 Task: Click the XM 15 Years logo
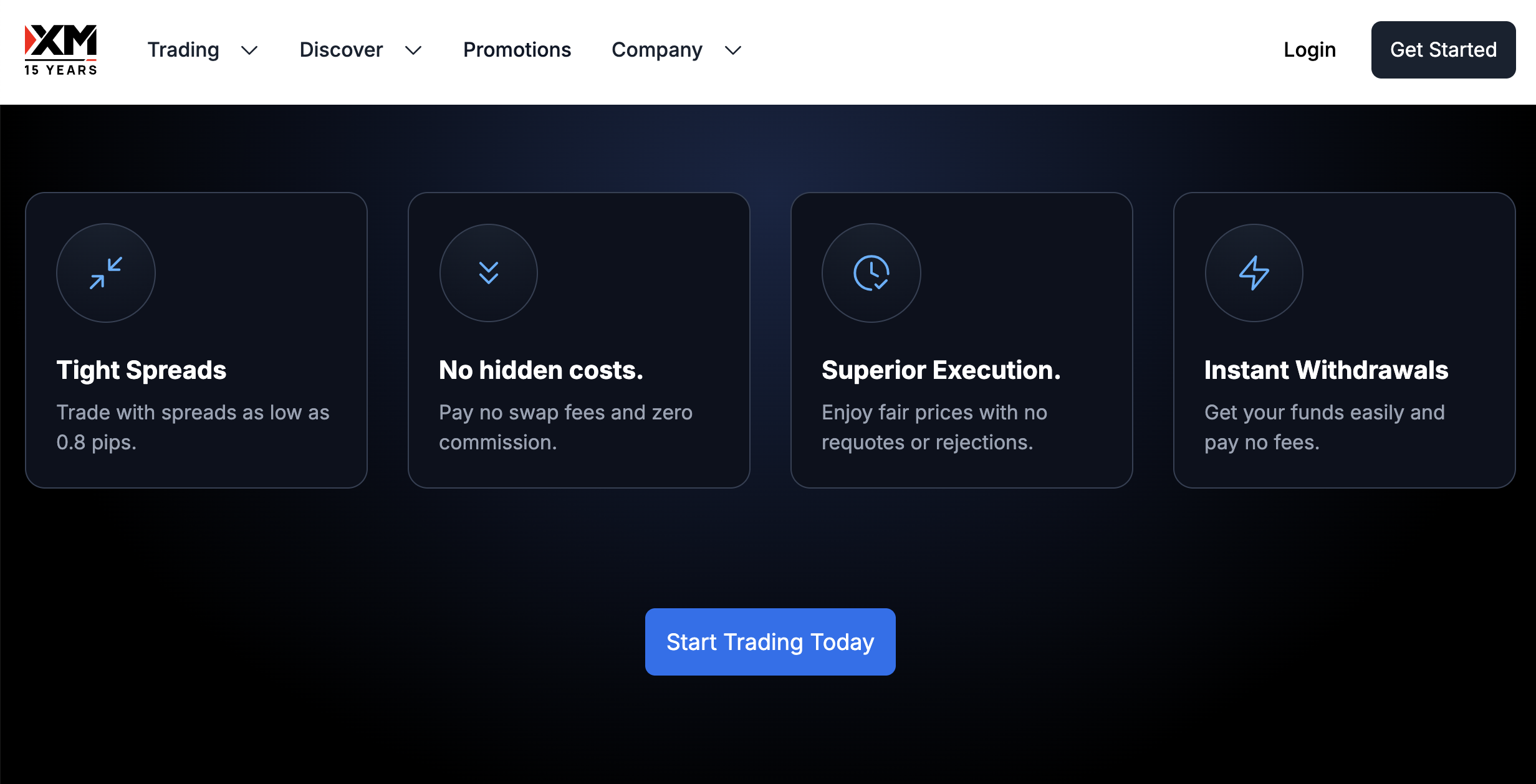point(60,50)
